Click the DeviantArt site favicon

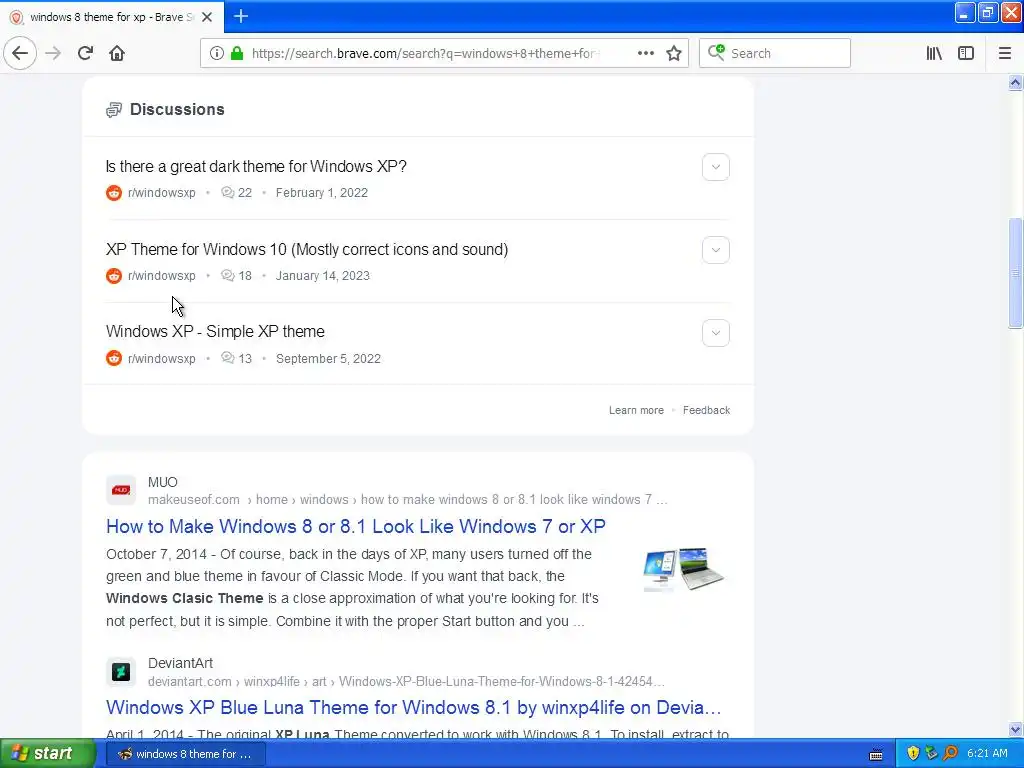click(x=121, y=671)
